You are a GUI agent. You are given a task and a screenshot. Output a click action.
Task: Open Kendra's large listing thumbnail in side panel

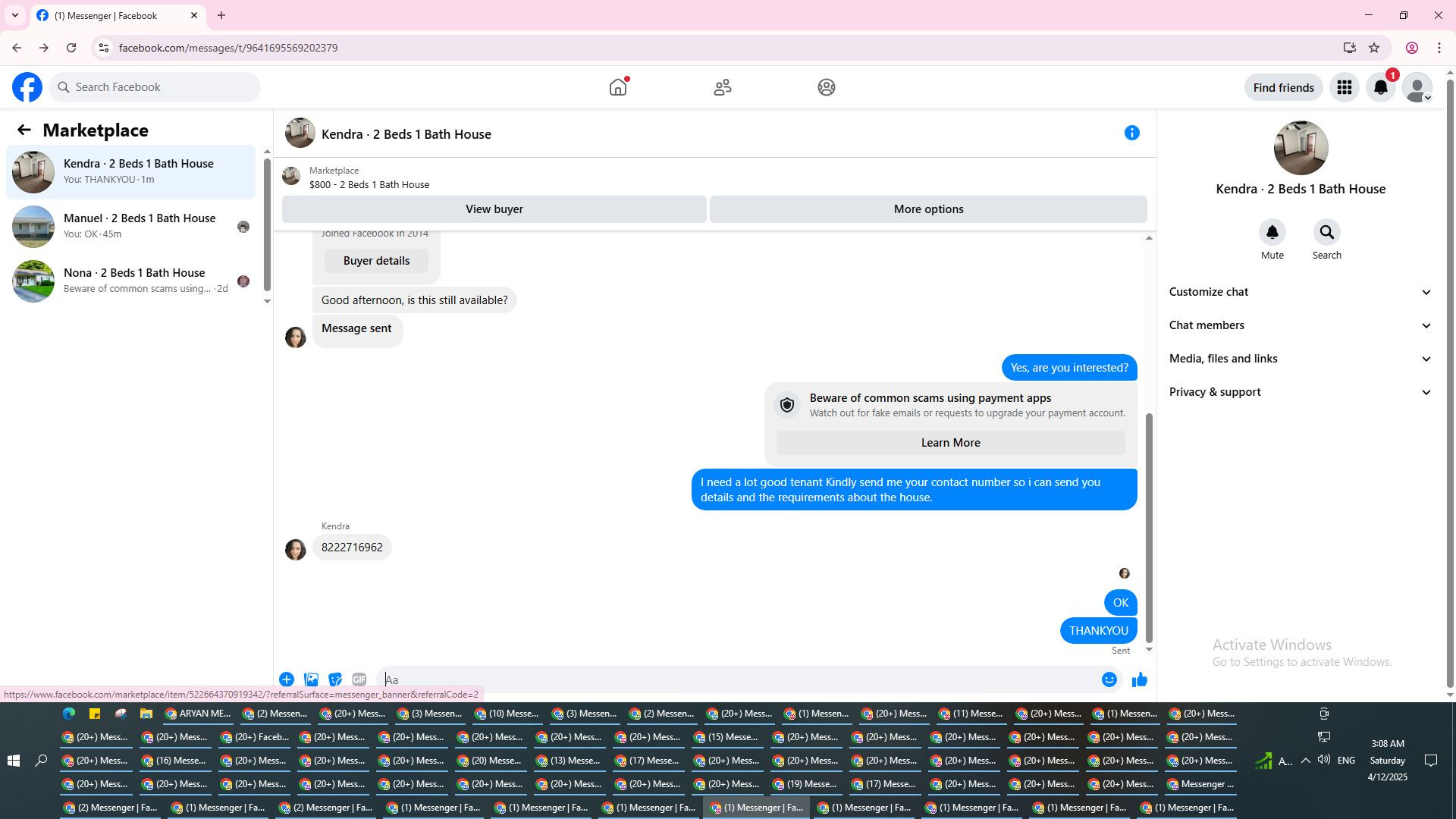pos(1301,148)
